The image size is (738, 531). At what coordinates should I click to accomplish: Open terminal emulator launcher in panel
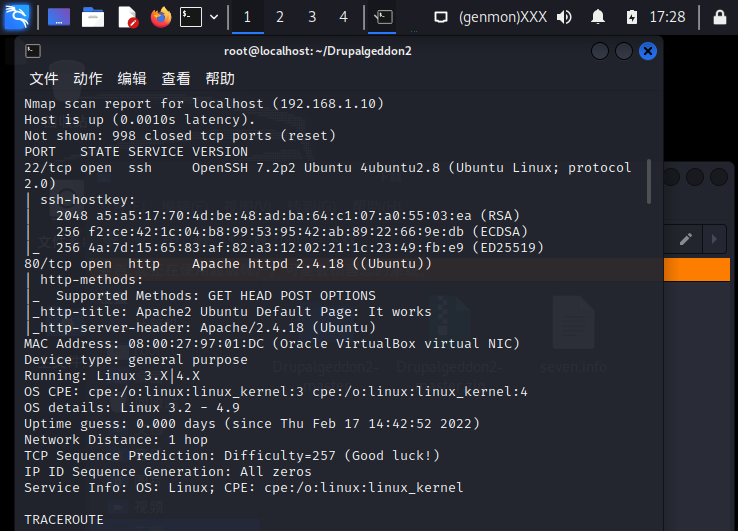pyautogui.click(x=191, y=17)
